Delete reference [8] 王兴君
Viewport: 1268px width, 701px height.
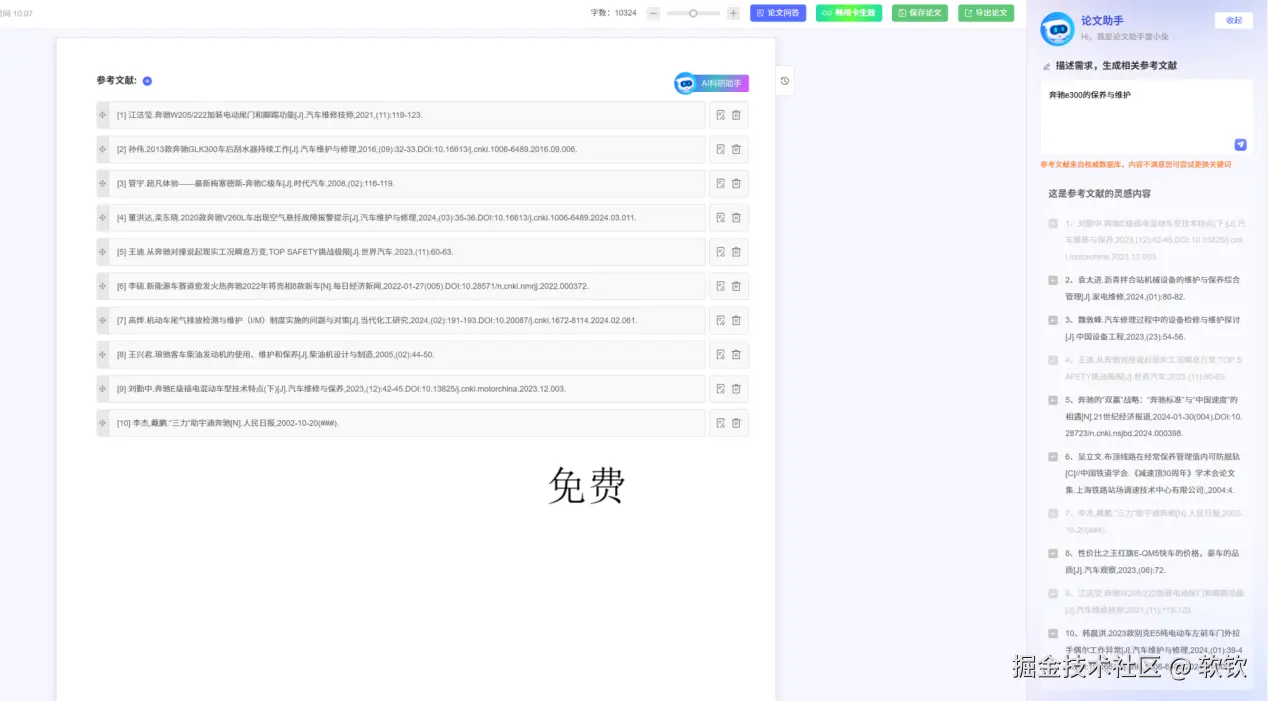pyautogui.click(x=736, y=354)
